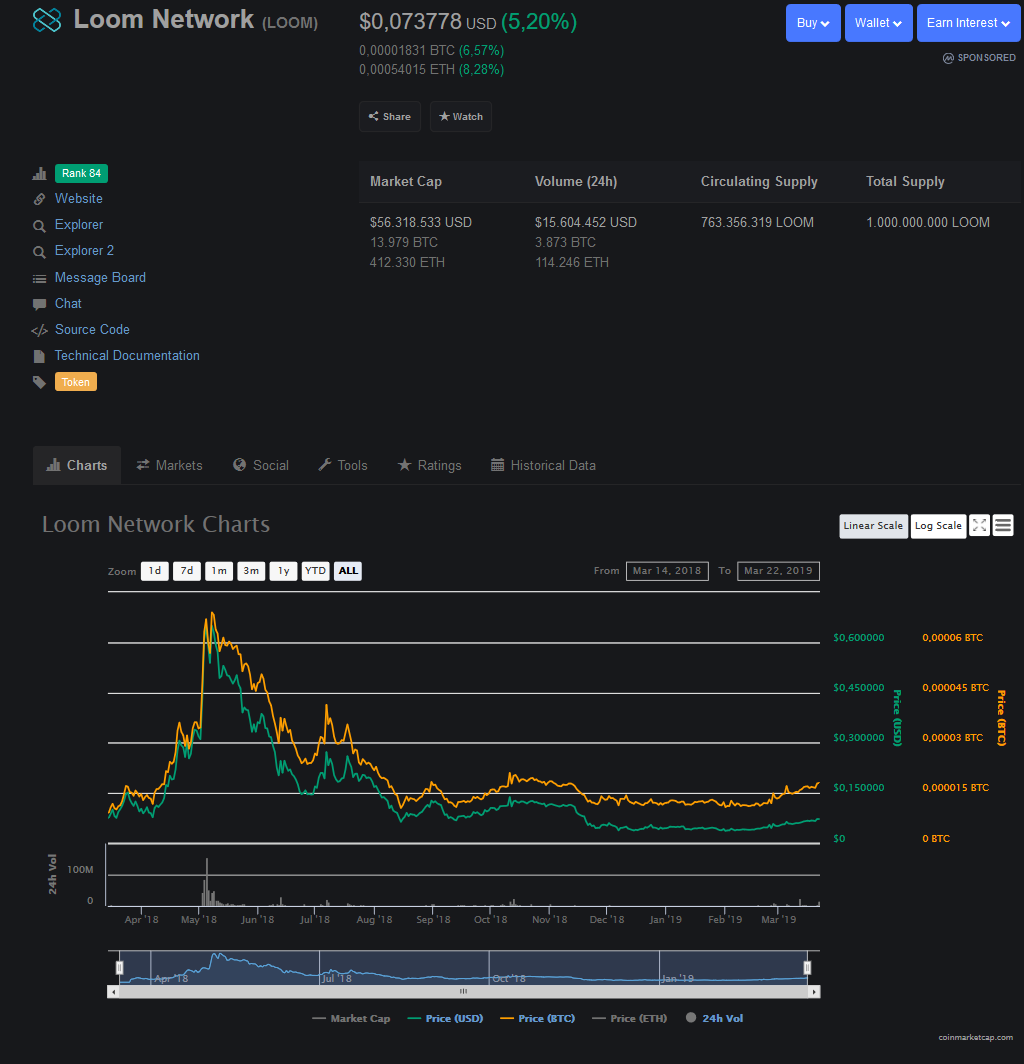The width and height of the screenshot is (1024, 1064).
Task: Click the Rank 84 badge
Action: pyautogui.click(x=81, y=174)
